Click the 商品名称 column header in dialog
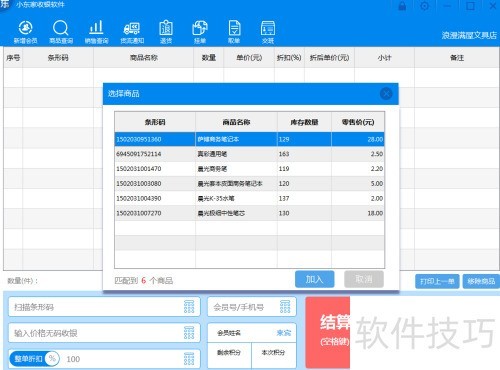The height and width of the screenshot is (370, 500). 236,122
